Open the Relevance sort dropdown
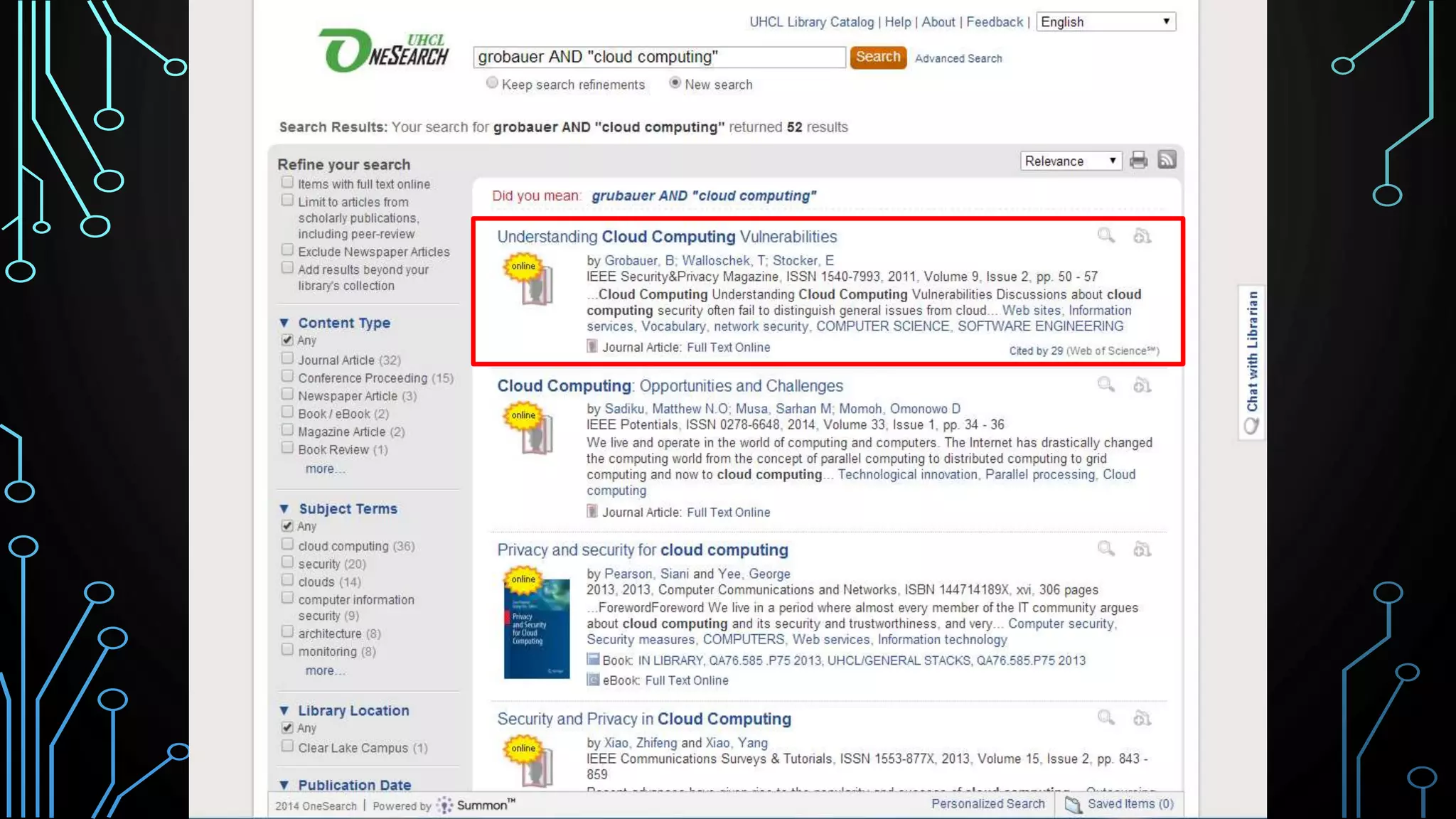 point(1070,161)
